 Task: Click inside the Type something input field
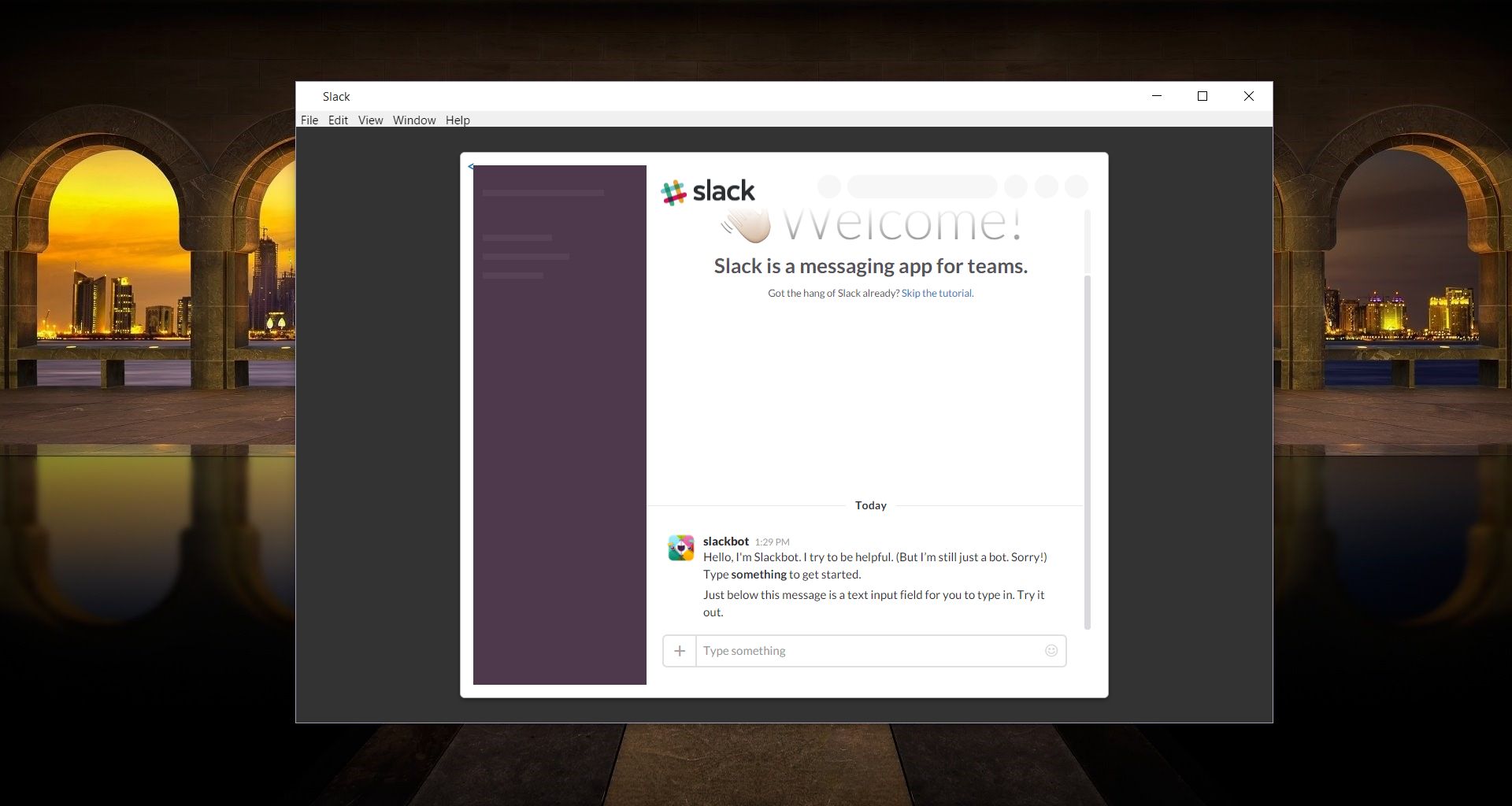point(827,651)
